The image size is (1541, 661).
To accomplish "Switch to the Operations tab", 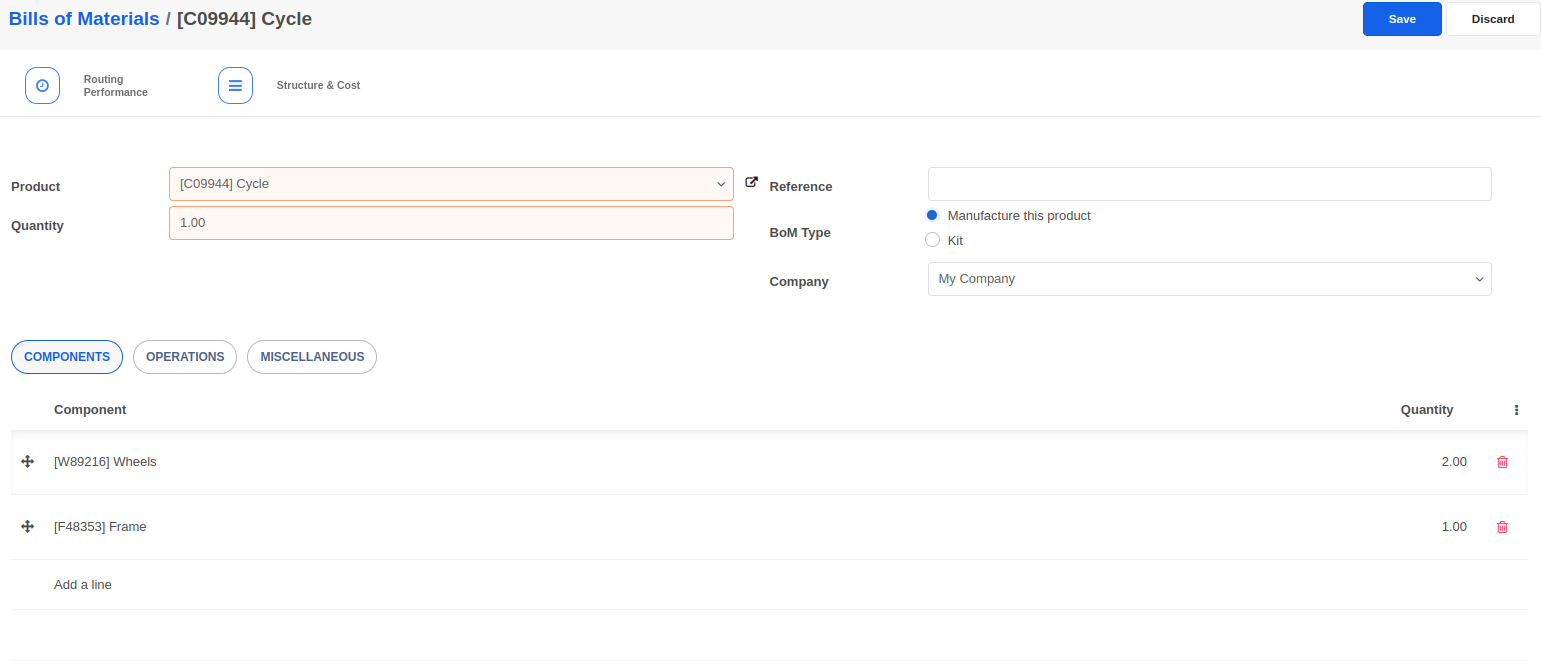I will pyautogui.click(x=185, y=357).
